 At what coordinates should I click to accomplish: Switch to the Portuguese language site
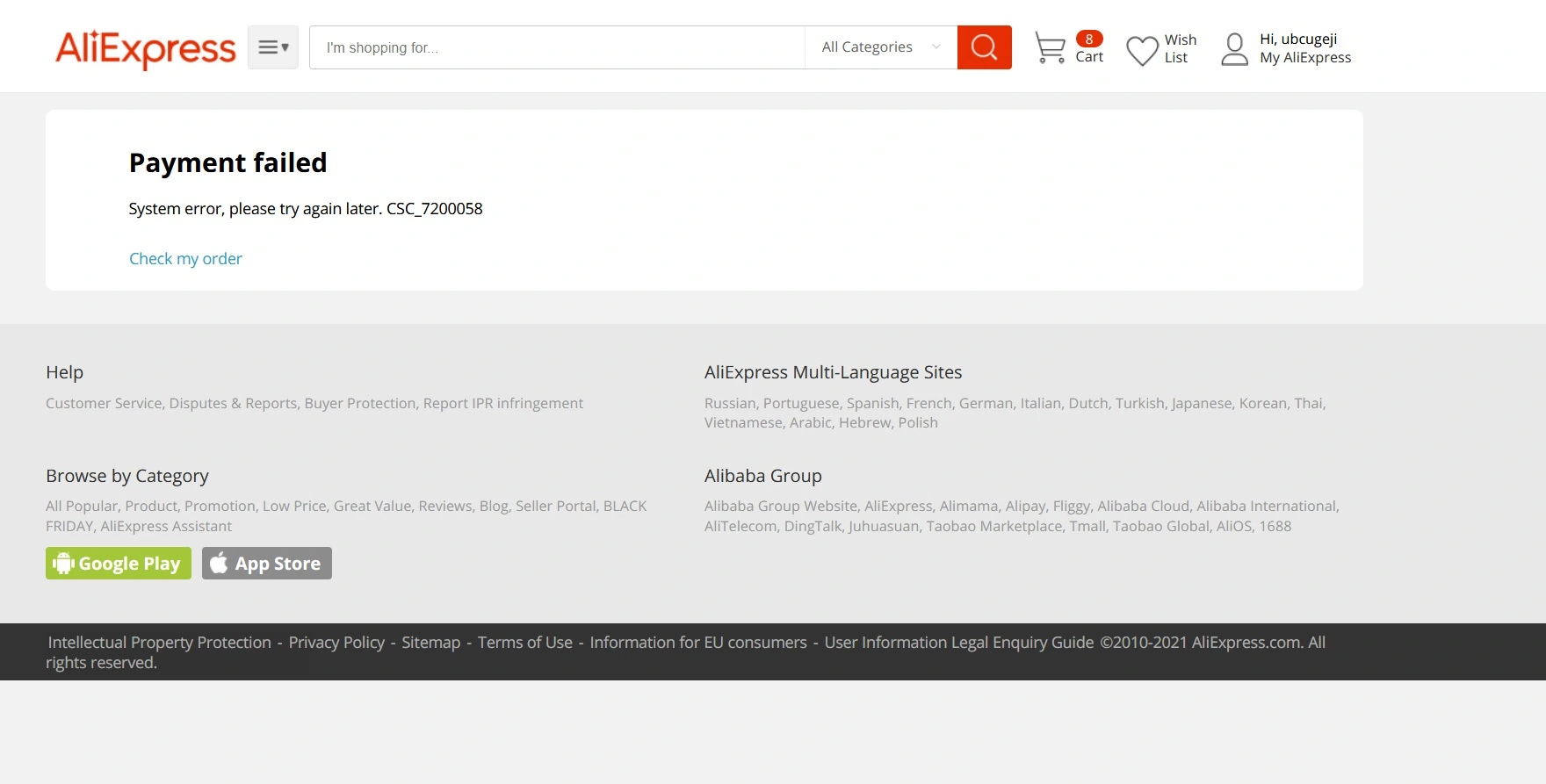(801, 403)
